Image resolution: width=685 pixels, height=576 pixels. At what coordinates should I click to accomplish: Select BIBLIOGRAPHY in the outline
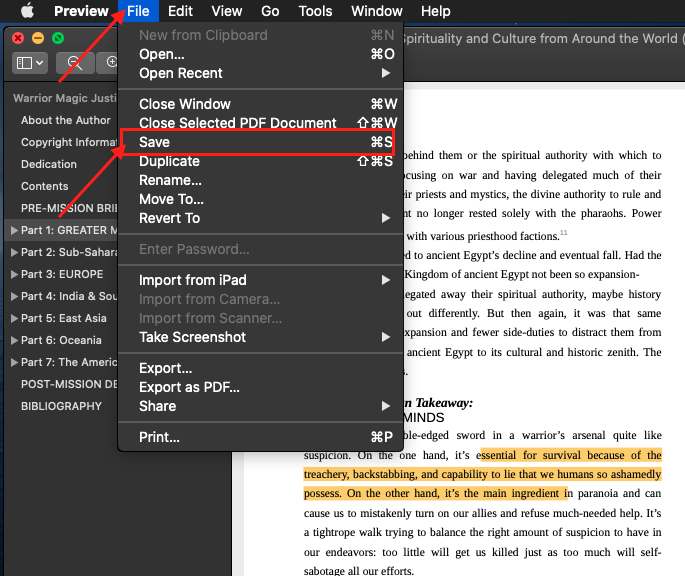[x=61, y=406]
